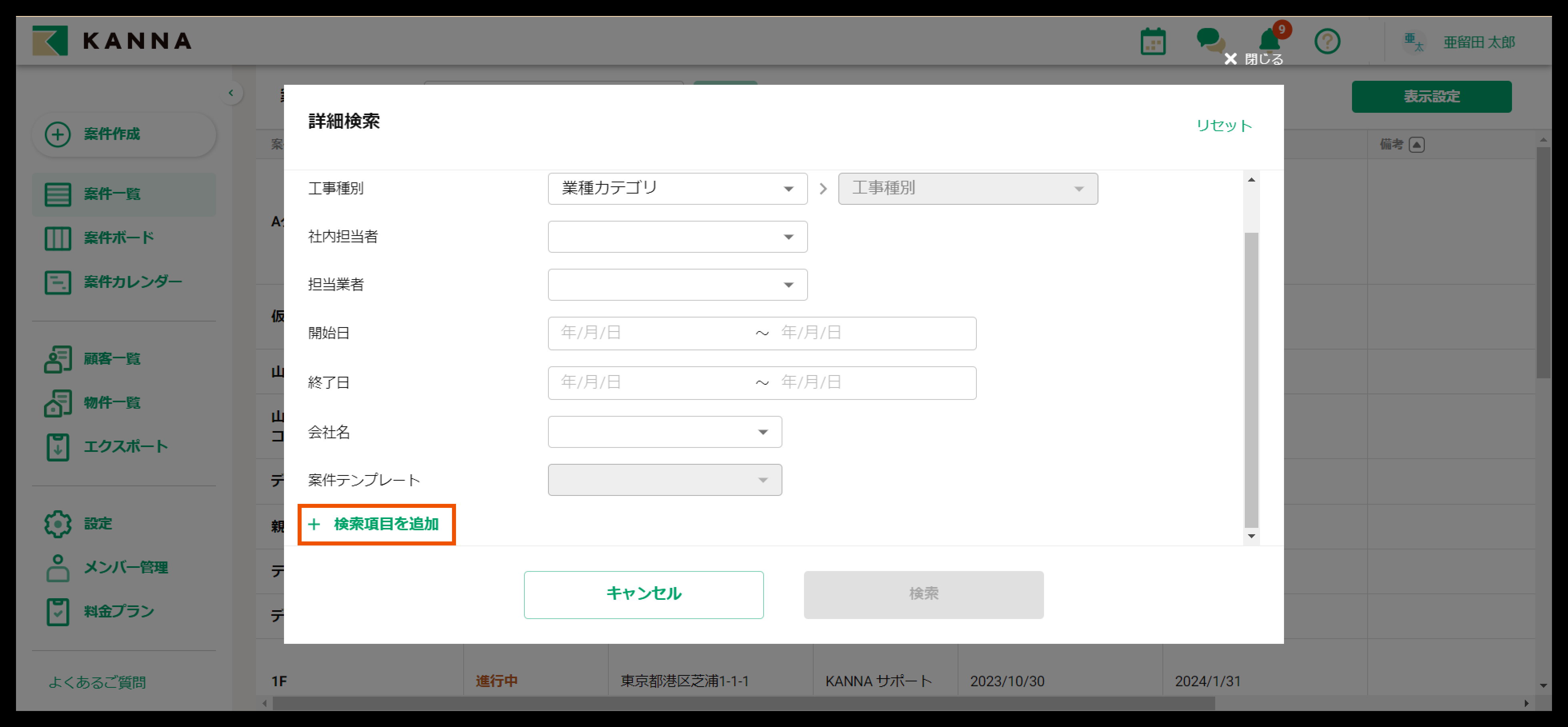Go to 顧客一覧 menu item
This screenshot has height=727, width=1568.
click(x=112, y=359)
